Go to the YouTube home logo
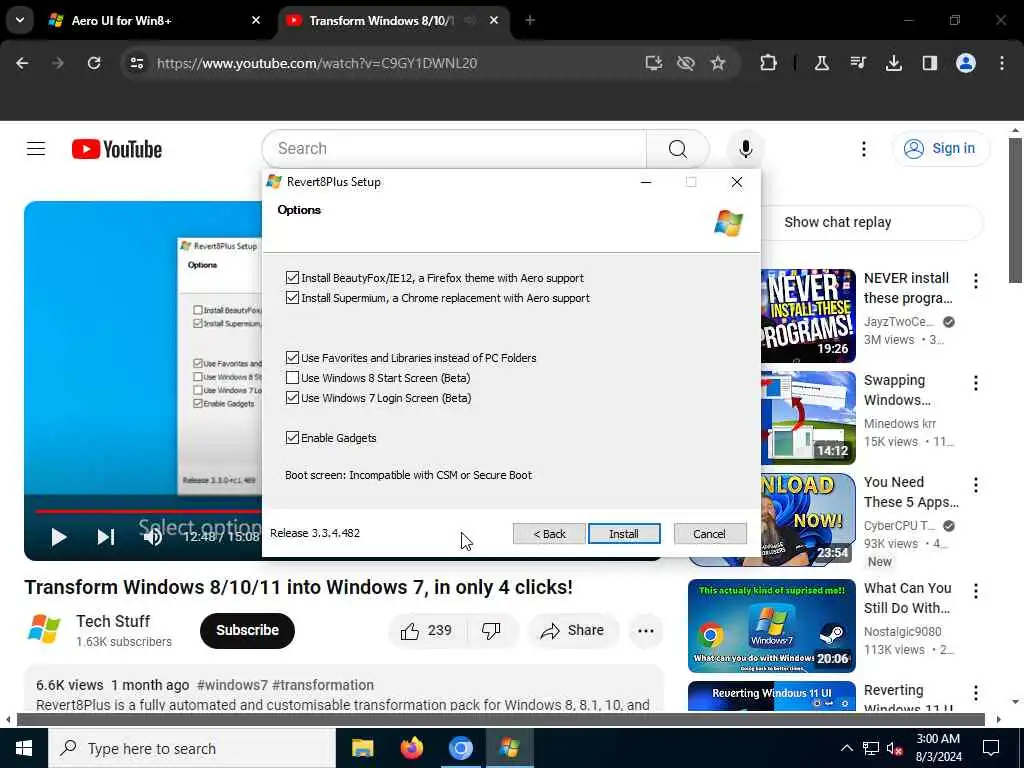This screenshot has height=768, width=1024. pyautogui.click(x=117, y=150)
